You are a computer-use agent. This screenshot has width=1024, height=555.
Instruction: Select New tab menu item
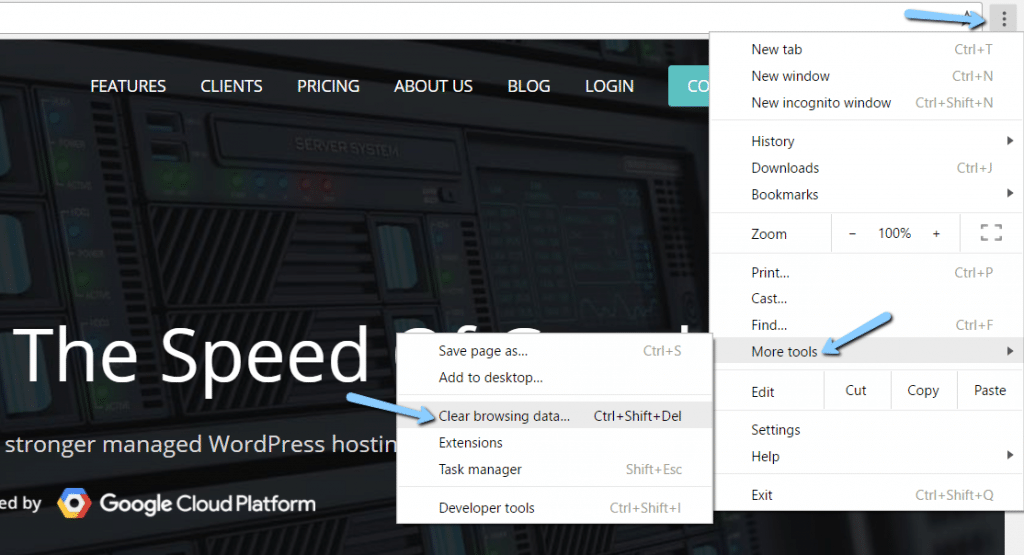[867, 50]
